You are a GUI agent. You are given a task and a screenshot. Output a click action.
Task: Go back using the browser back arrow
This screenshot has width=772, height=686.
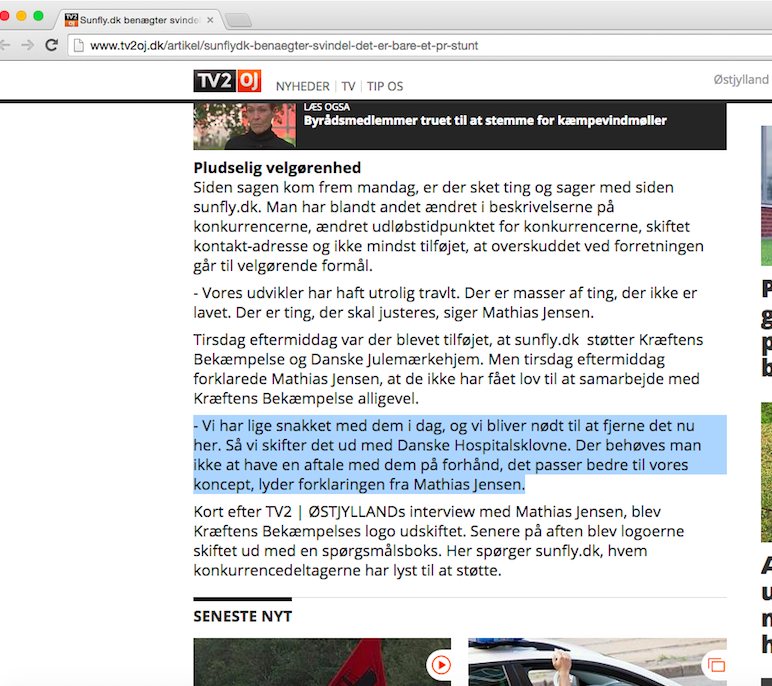coord(5,45)
